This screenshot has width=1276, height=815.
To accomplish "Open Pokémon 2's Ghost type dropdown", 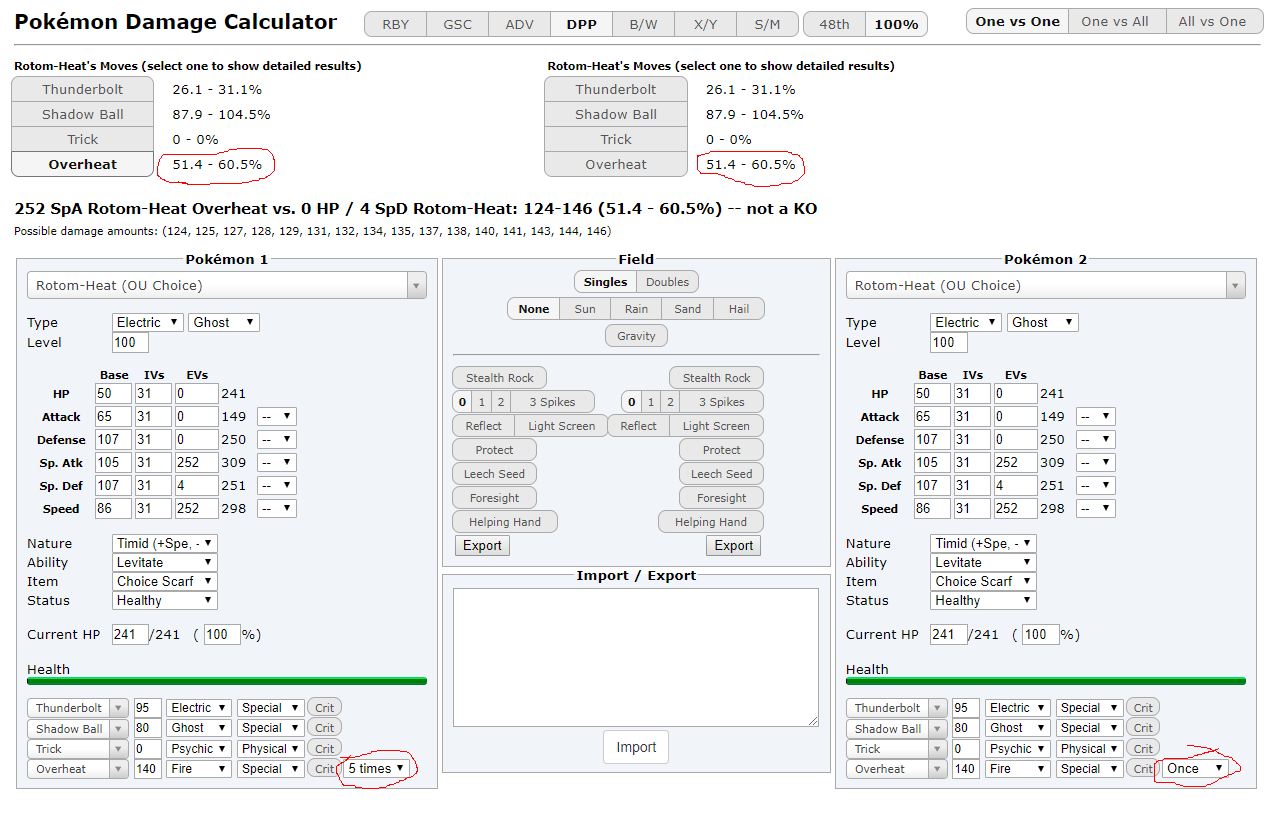I will (x=1042, y=322).
